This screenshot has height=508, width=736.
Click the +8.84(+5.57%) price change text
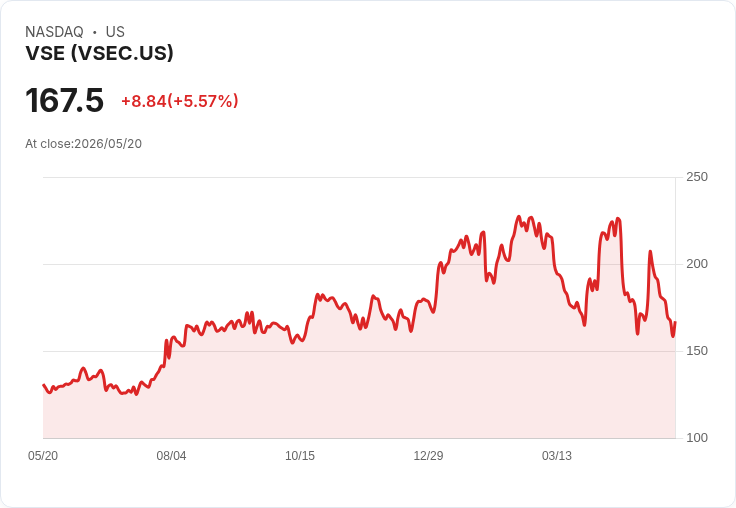click(180, 101)
